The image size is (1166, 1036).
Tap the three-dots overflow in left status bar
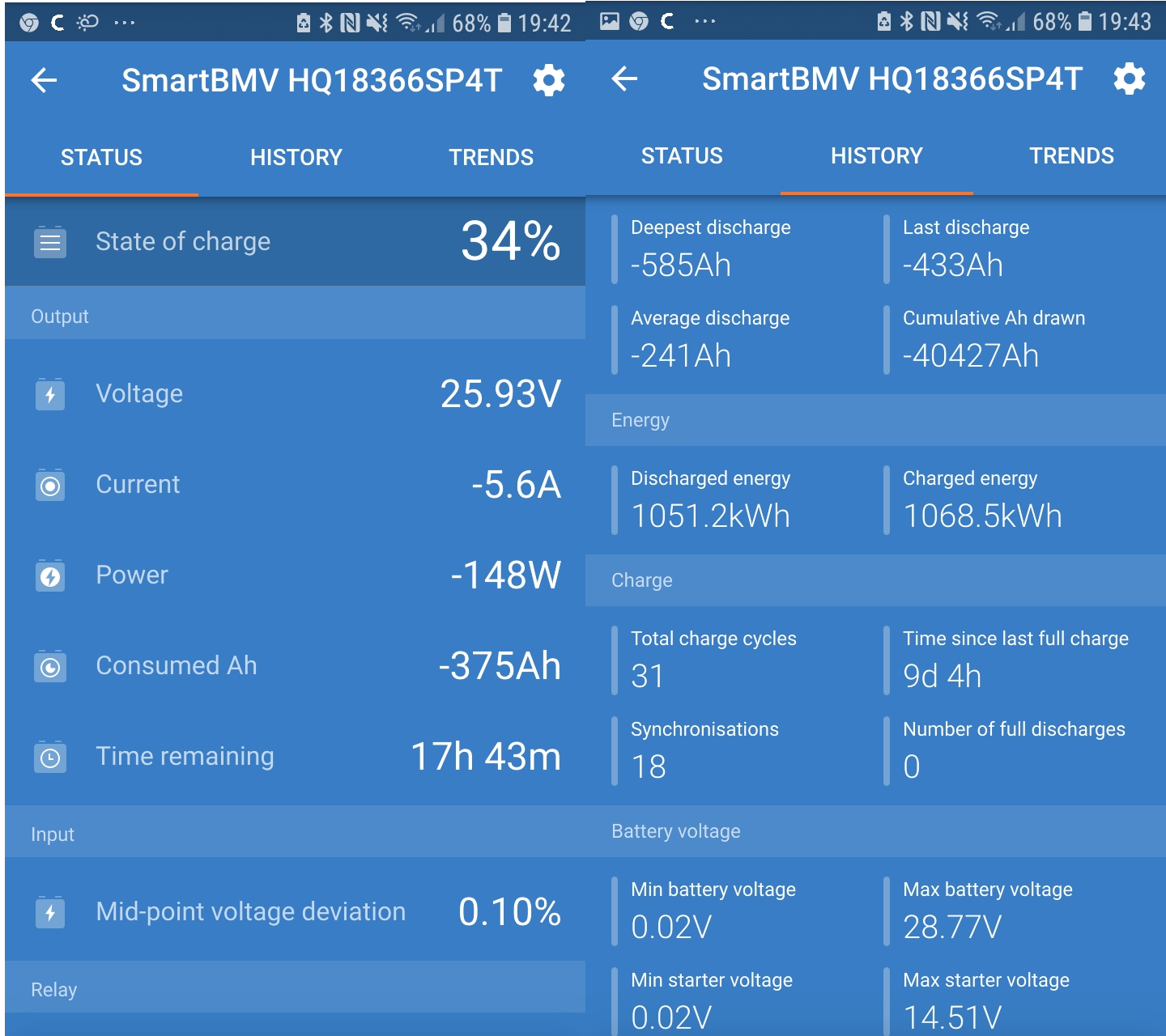click(x=125, y=23)
